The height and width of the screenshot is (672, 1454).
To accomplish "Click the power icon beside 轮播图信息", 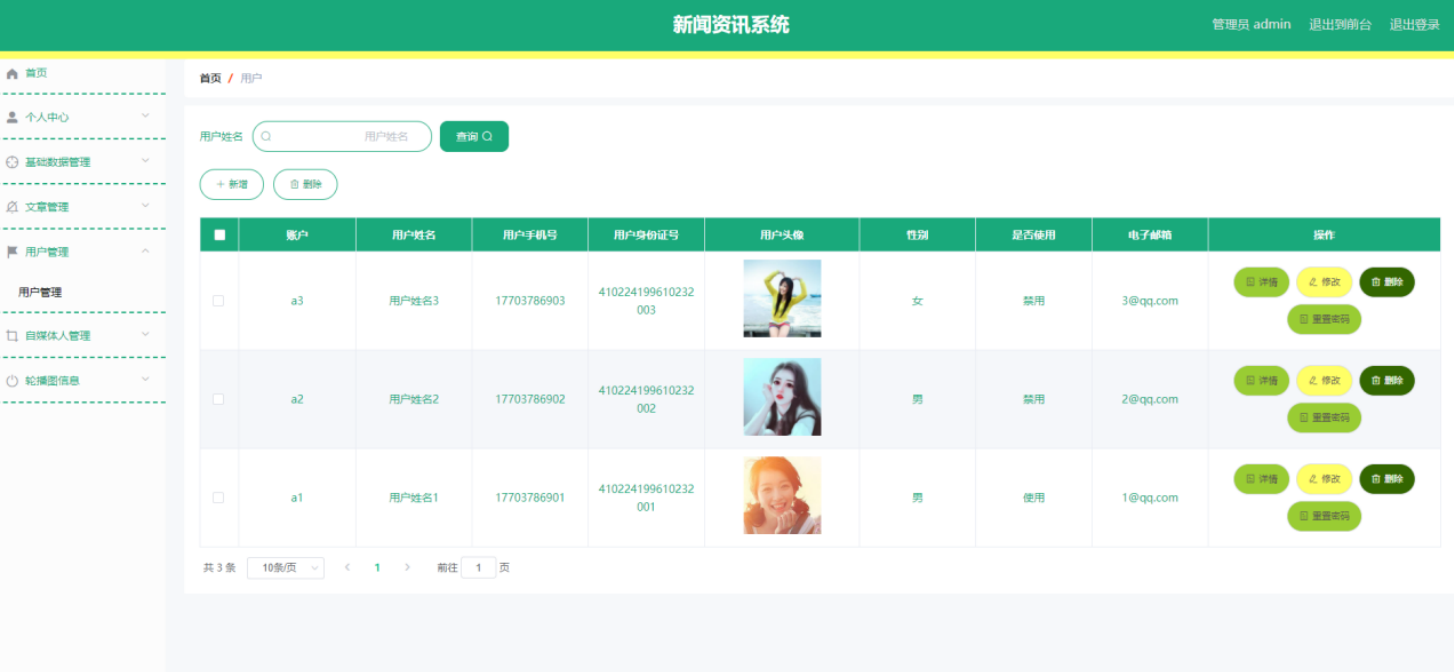I will pyautogui.click(x=12, y=381).
